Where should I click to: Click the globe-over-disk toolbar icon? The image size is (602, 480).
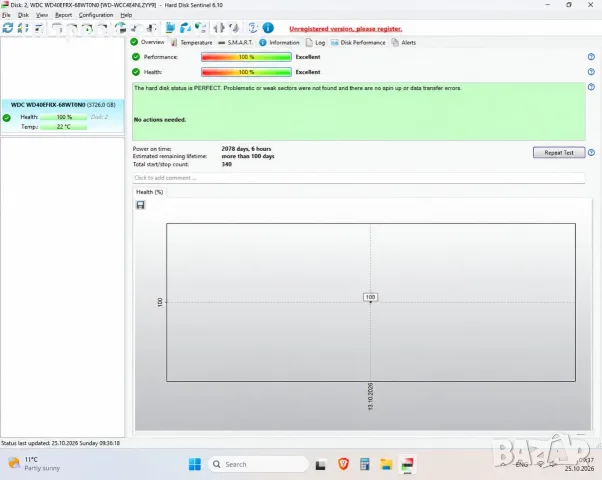pyautogui.click(x=121, y=28)
